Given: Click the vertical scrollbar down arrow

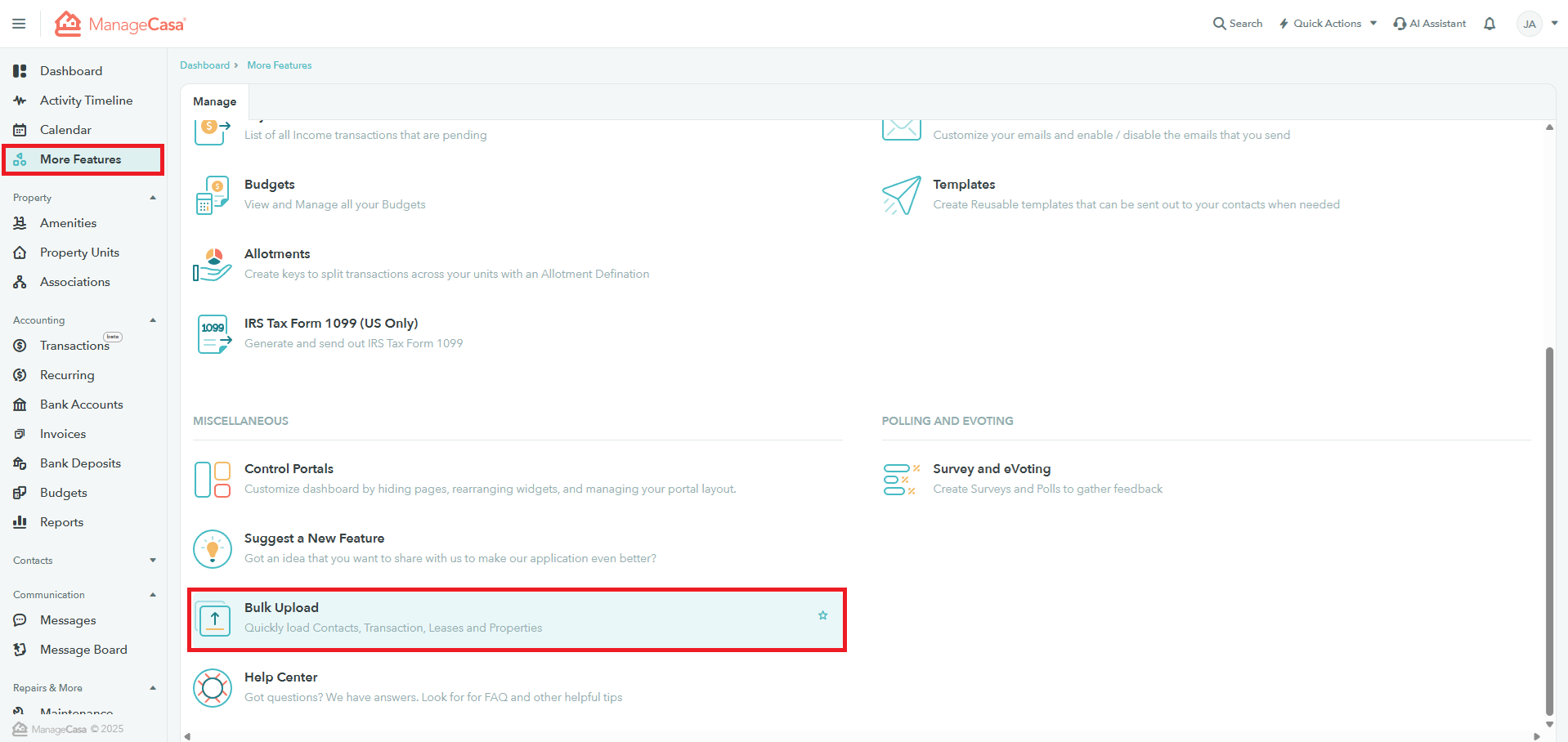Looking at the screenshot, I should click(1549, 724).
